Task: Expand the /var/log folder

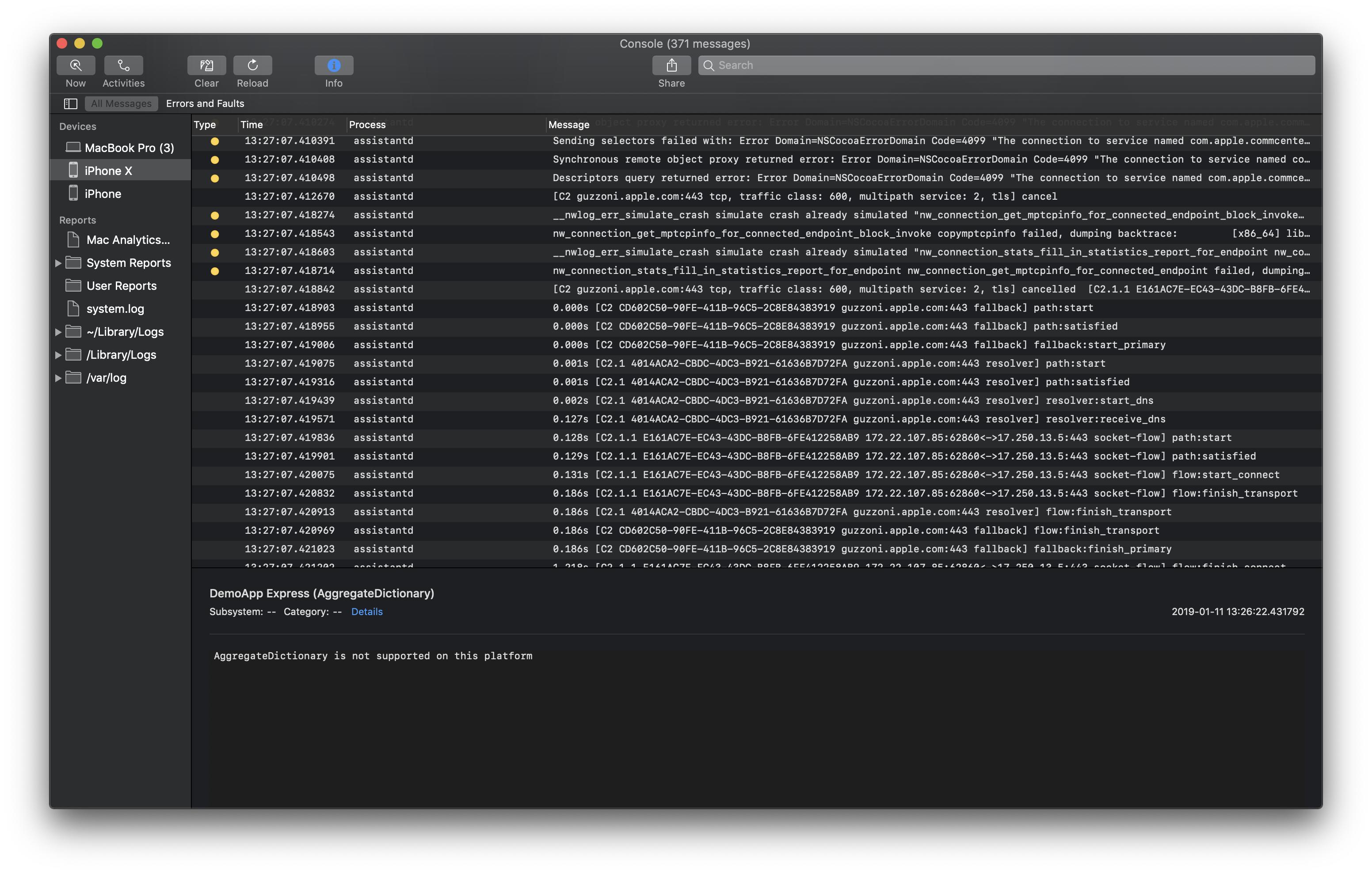Action: point(58,378)
